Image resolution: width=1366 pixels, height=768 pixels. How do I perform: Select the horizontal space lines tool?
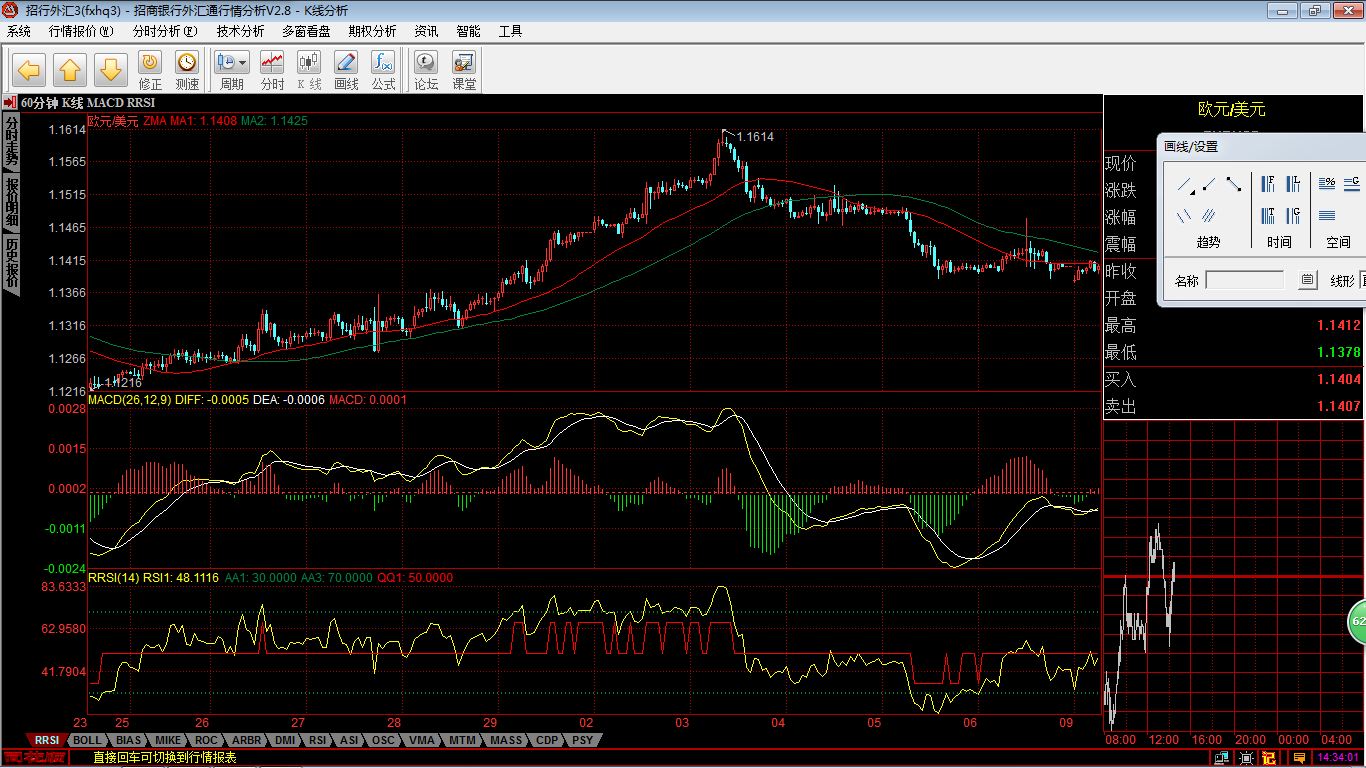point(1327,215)
